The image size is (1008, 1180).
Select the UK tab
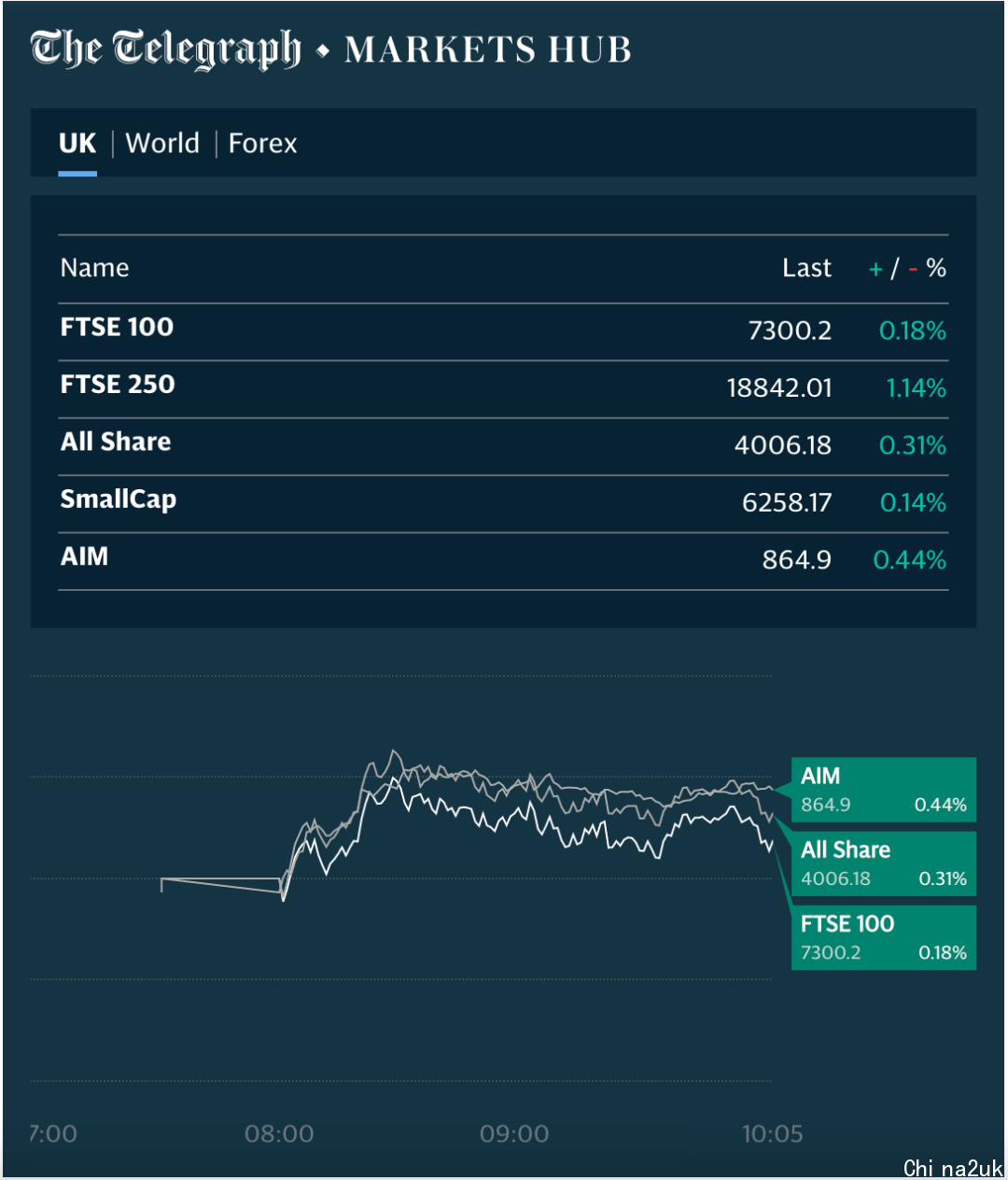(77, 143)
